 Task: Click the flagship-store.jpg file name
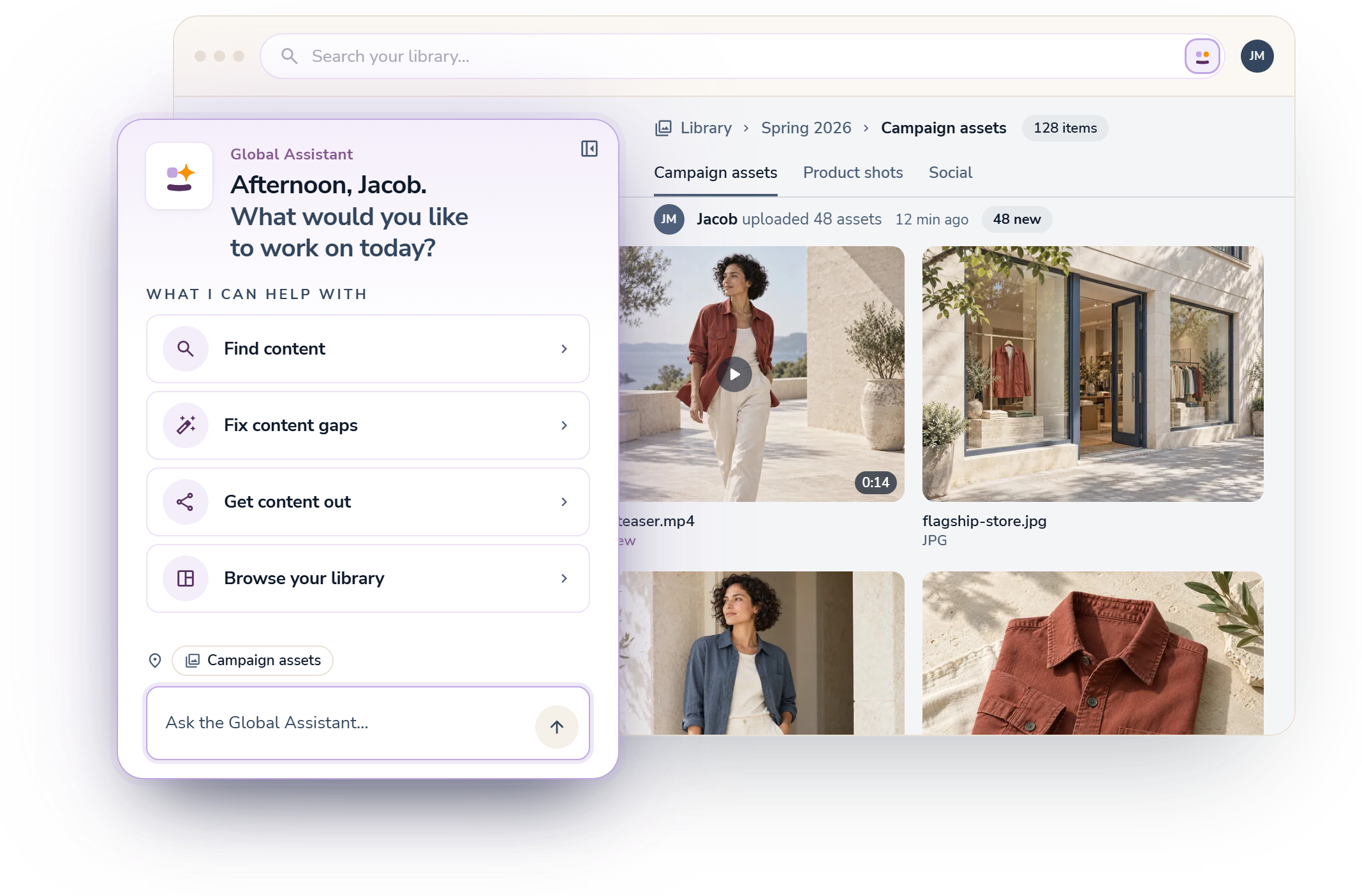[984, 521]
